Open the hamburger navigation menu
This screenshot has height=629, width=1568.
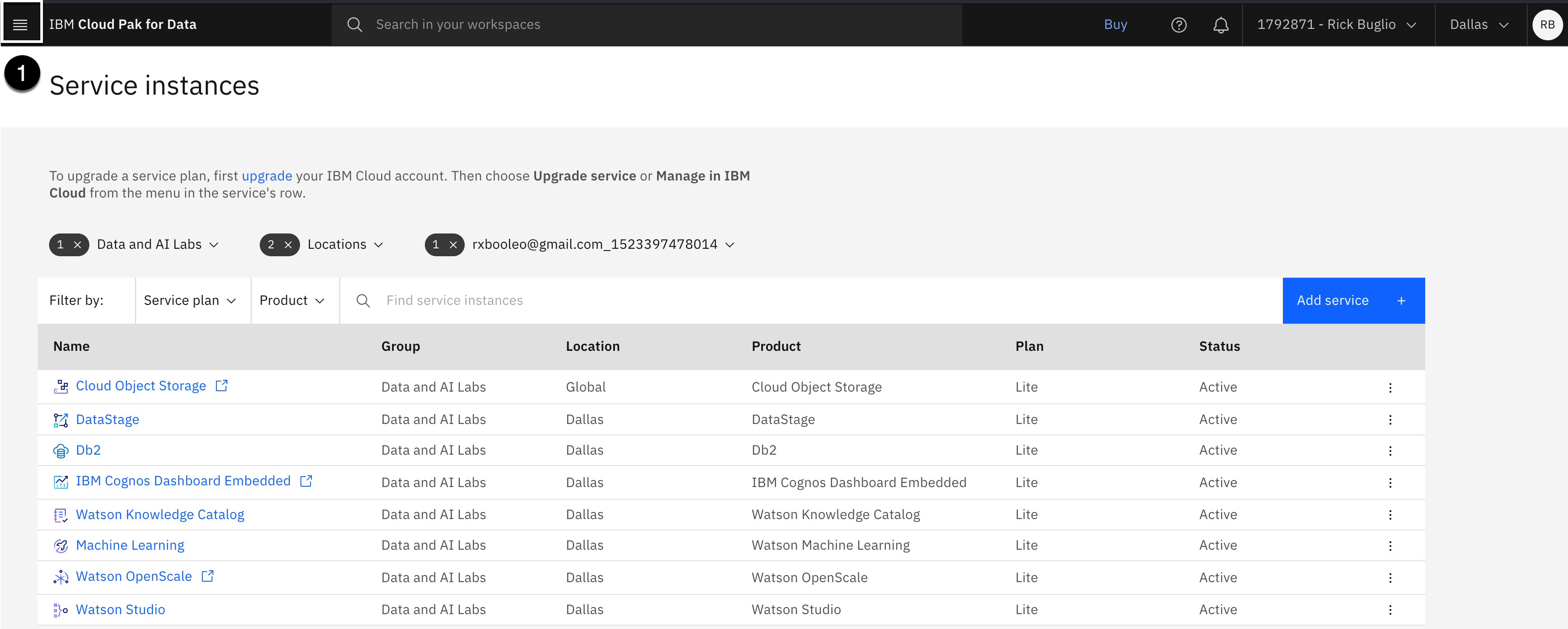21,25
